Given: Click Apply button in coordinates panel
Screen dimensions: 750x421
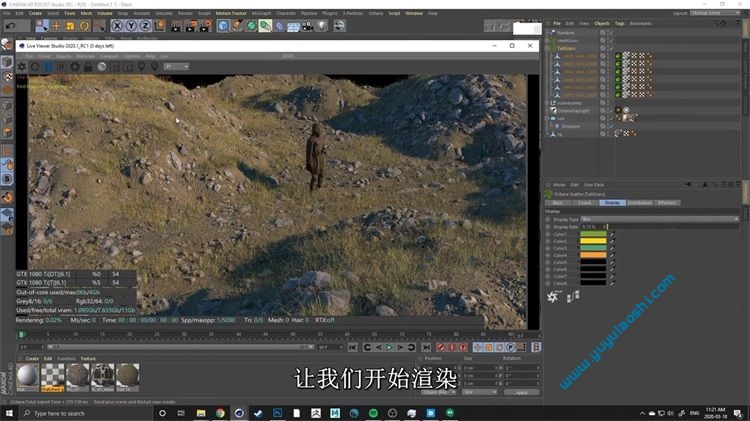Looking at the screenshot, I should [x=521, y=393].
